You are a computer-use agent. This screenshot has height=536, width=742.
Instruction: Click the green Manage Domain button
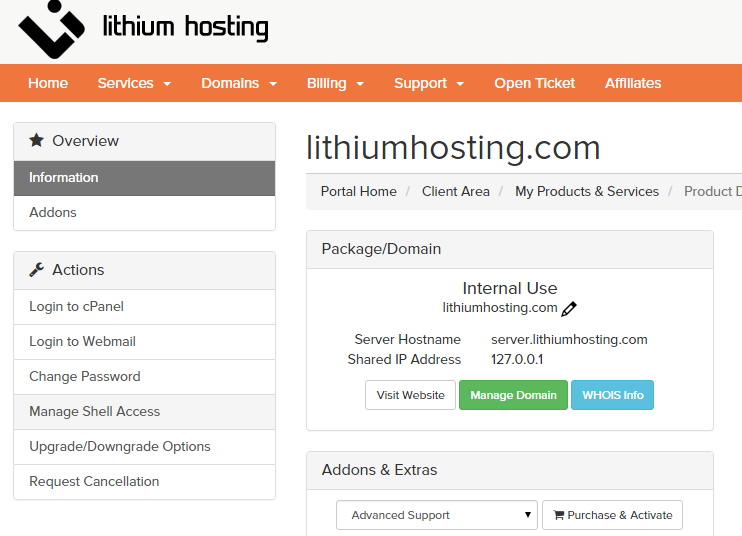[x=513, y=395]
